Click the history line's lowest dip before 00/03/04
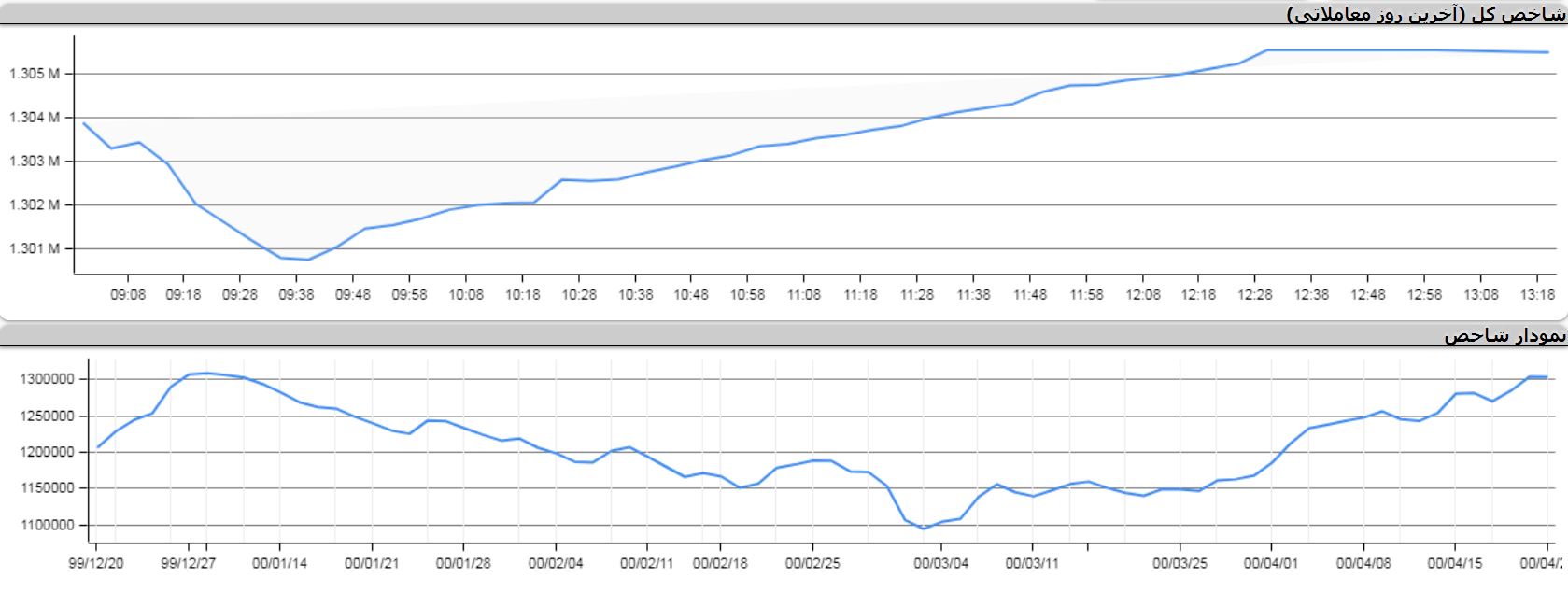Image resolution: width=1568 pixels, height=592 pixels. point(925,529)
